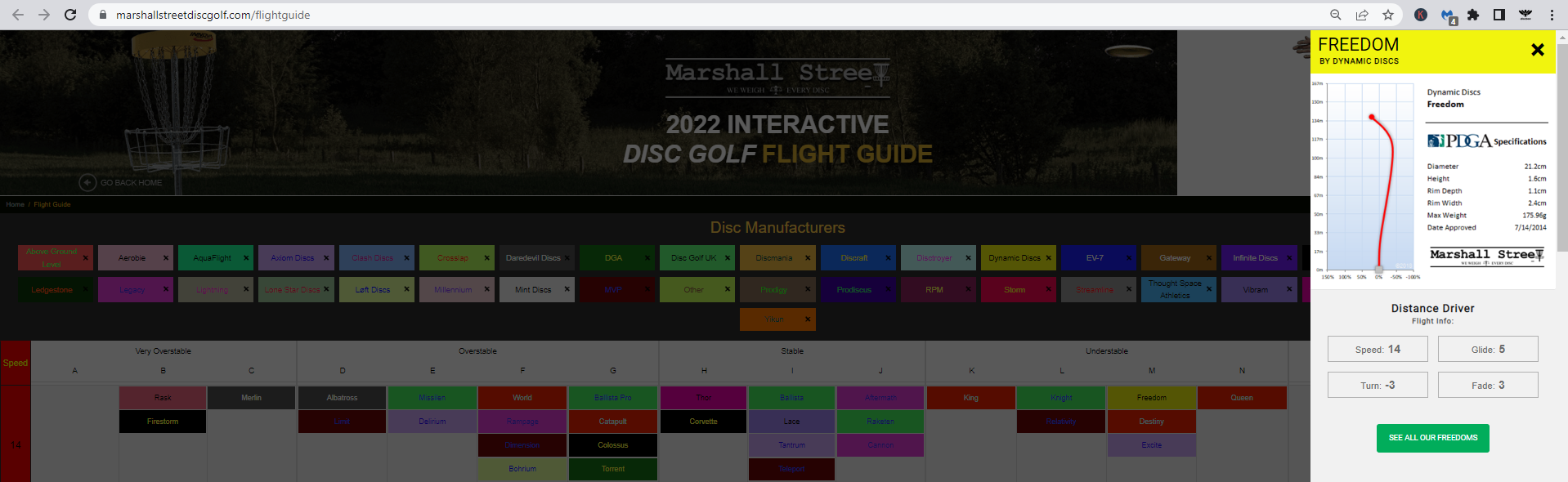Select the Discmania manufacturer tile
This screenshot has height=482, width=1568.
pos(777,258)
